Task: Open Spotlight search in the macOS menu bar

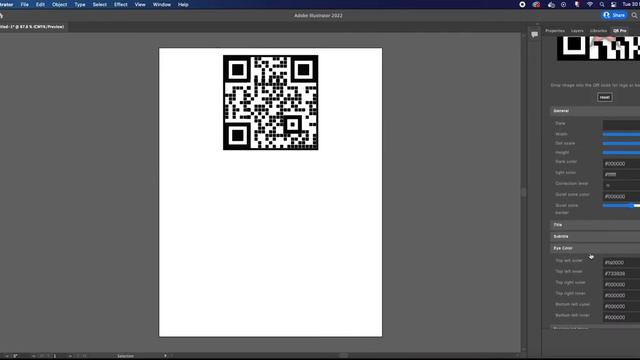Action: pos(602,4)
